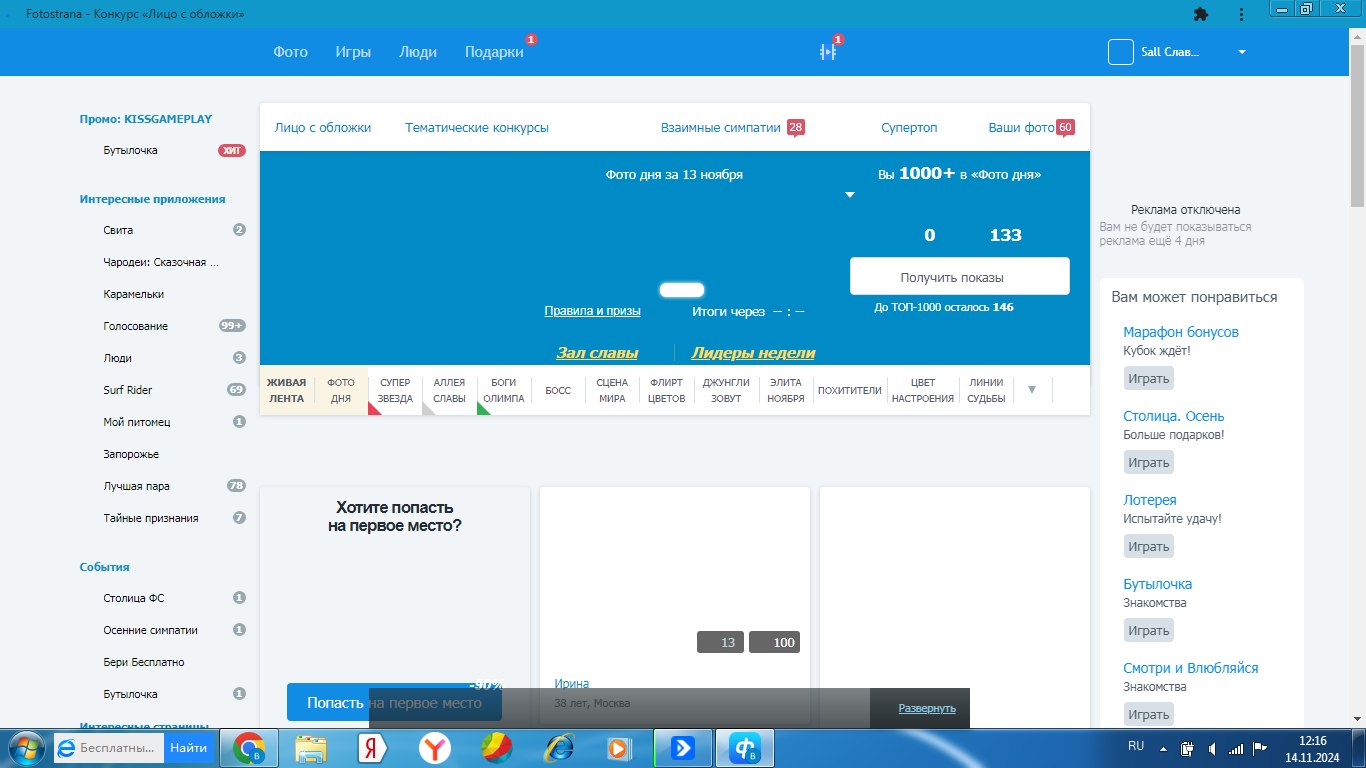Click the Action Center flag tray icon
This screenshot has width=1366, height=768.
[1260, 748]
